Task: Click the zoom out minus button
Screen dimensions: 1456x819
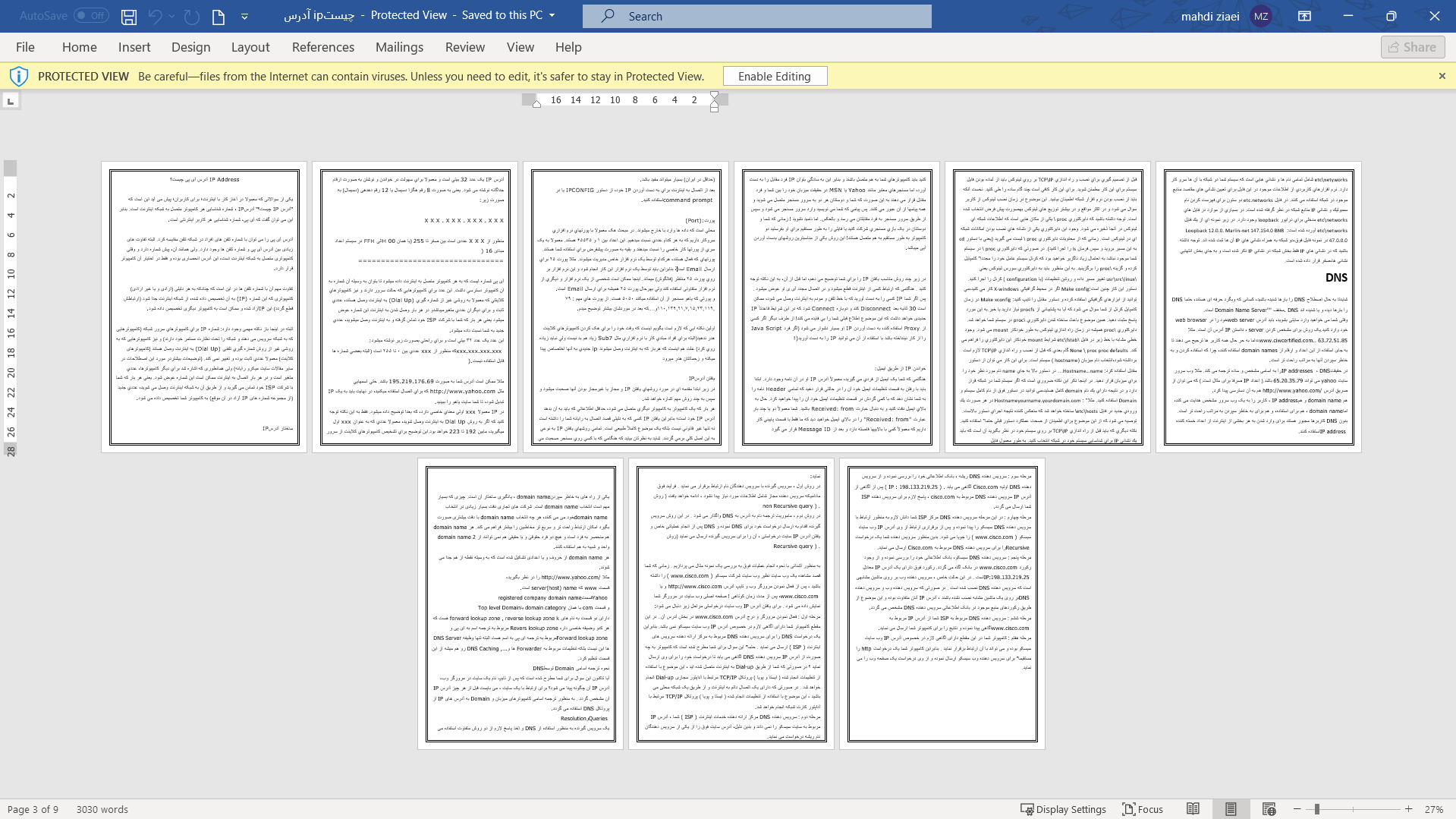Action: (x=1297, y=809)
